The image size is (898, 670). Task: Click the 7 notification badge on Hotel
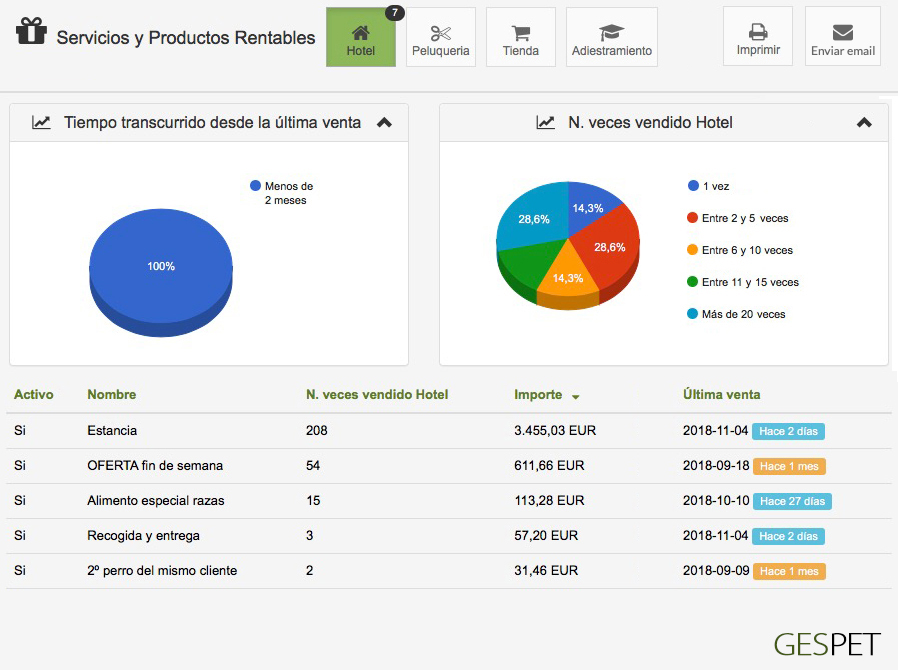point(394,13)
